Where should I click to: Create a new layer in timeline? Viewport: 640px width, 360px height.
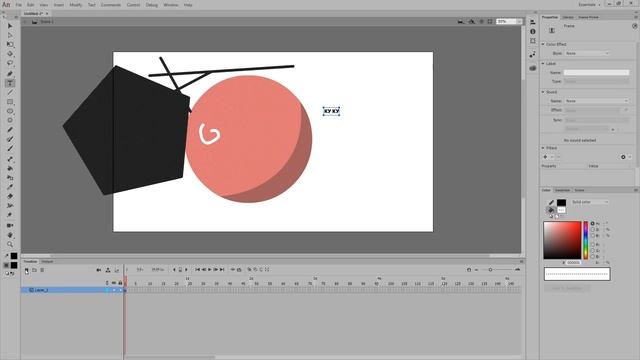click(x=27, y=270)
